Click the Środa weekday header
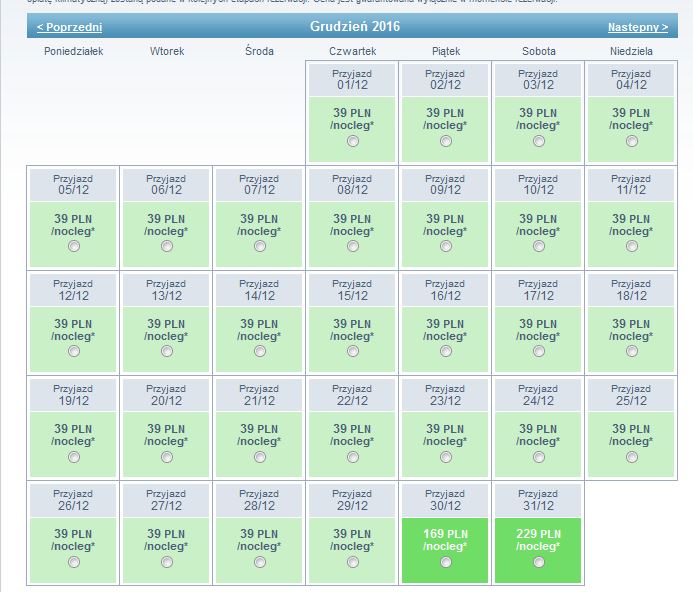The width and height of the screenshot is (693, 592). pyautogui.click(x=259, y=51)
